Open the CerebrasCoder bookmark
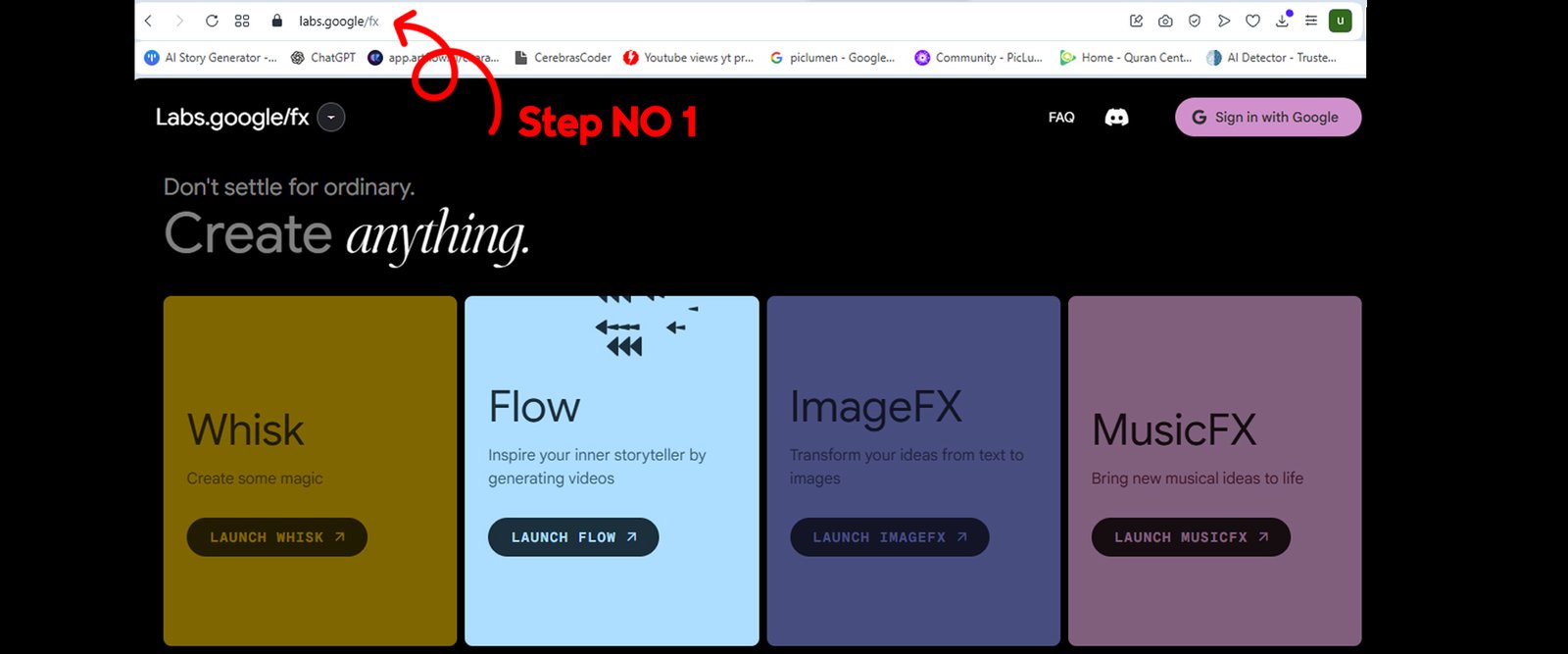The width and height of the screenshot is (1568, 654). pos(563,58)
